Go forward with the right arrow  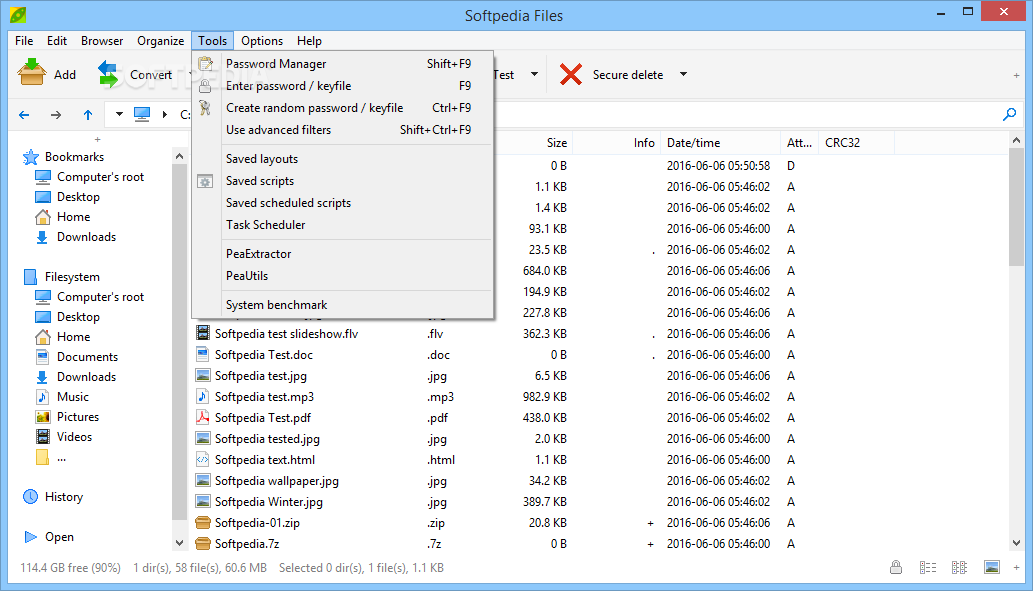pyautogui.click(x=56, y=115)
